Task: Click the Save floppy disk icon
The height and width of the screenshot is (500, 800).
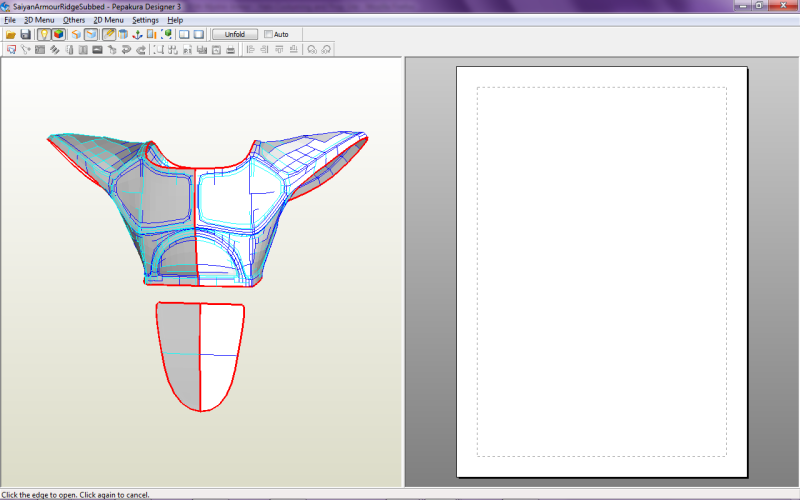Action: (26, 35)
